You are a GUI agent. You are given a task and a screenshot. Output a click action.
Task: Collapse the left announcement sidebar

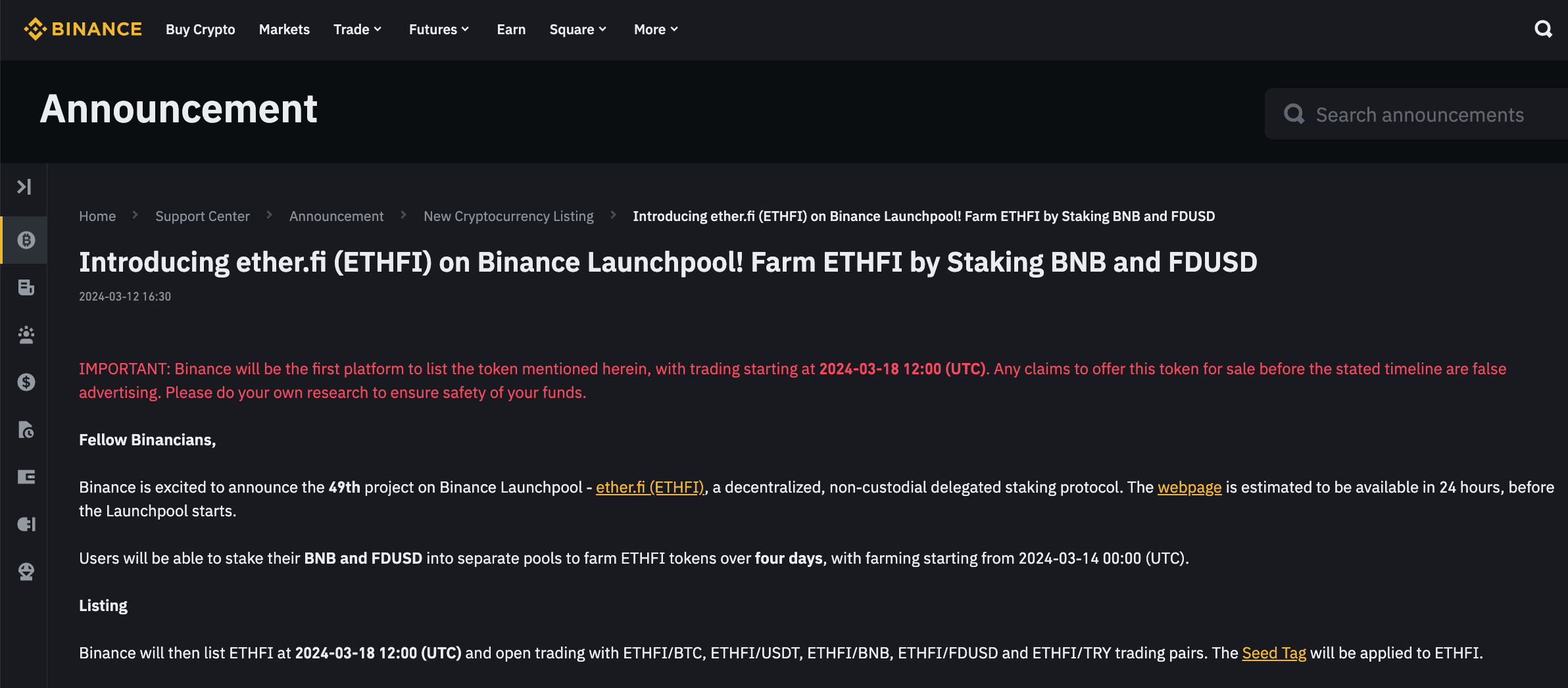(25, 187)
